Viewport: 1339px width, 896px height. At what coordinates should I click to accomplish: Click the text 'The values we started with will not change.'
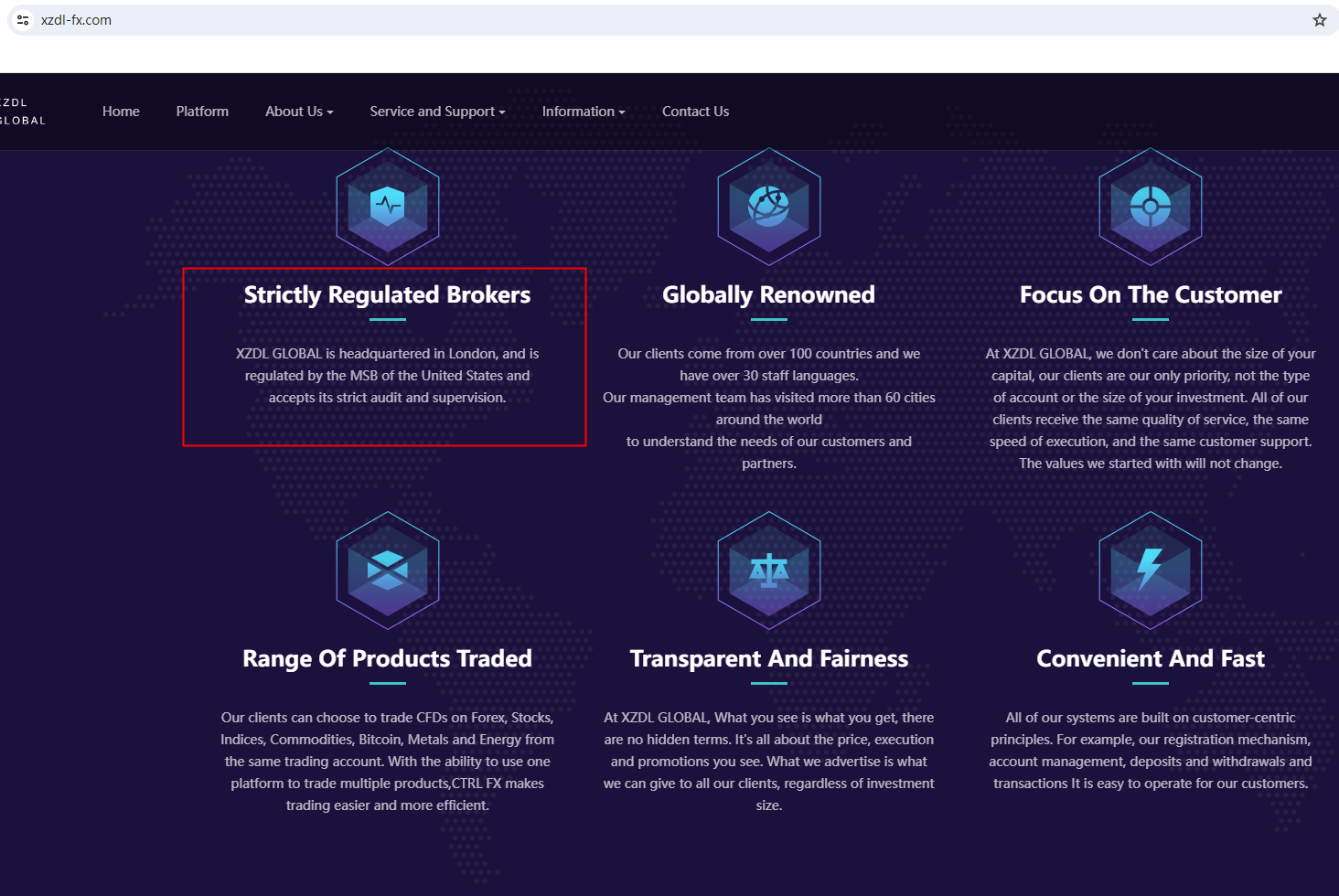[x=1151, y=464]
